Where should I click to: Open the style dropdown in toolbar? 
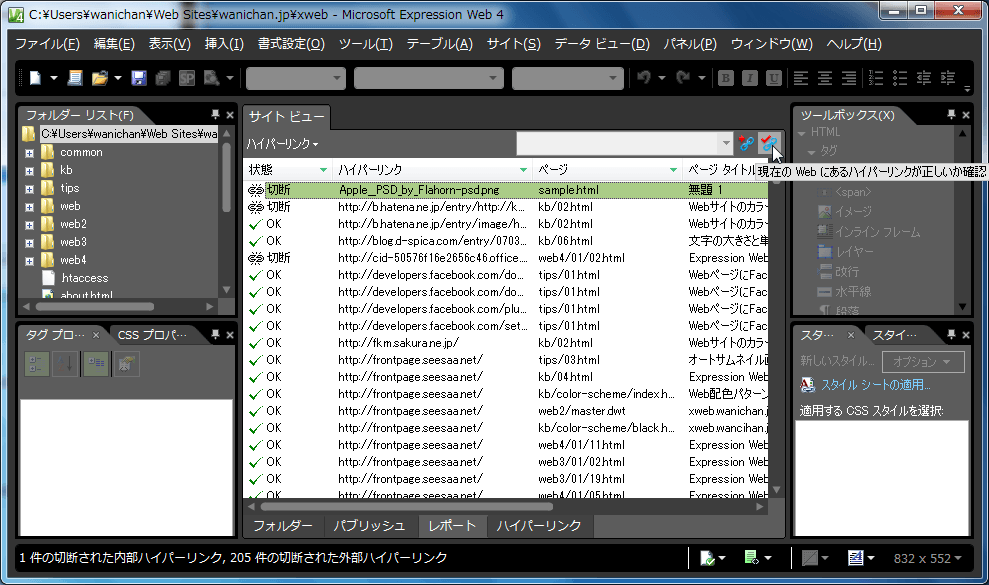[x=295, y=78]
